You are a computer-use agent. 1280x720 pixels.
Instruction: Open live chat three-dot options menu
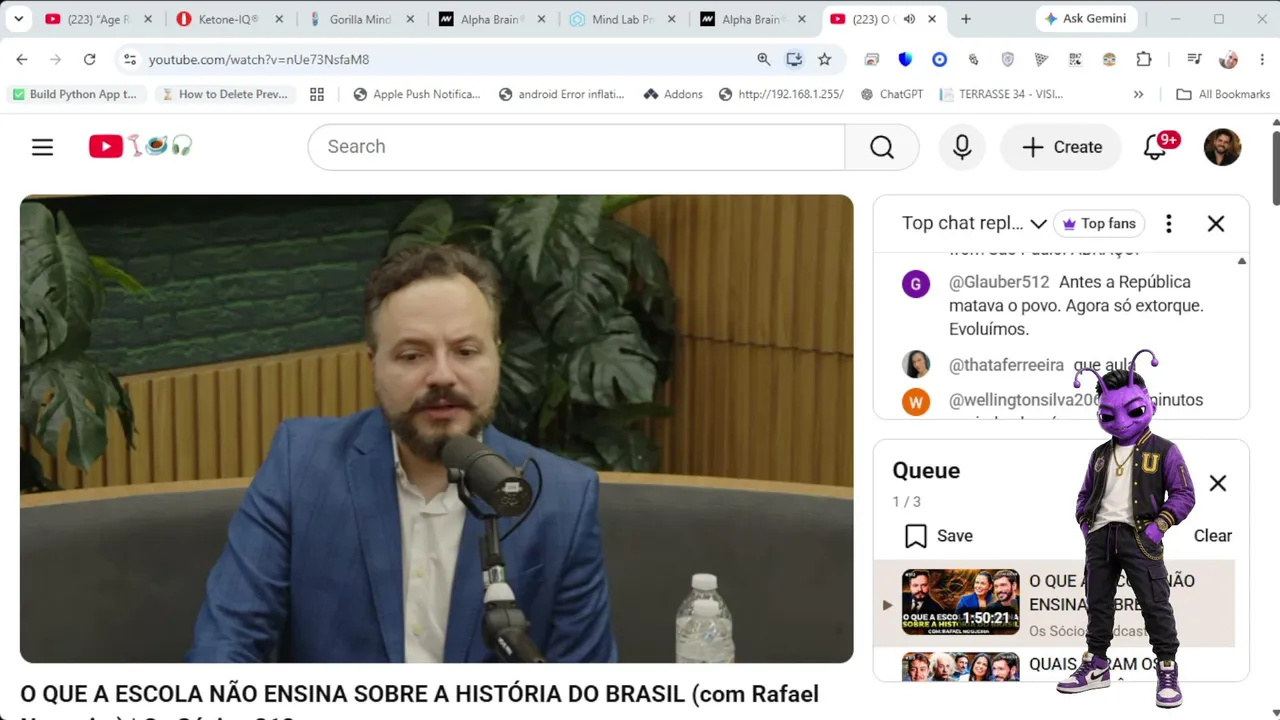click(x=1168, y=224)
